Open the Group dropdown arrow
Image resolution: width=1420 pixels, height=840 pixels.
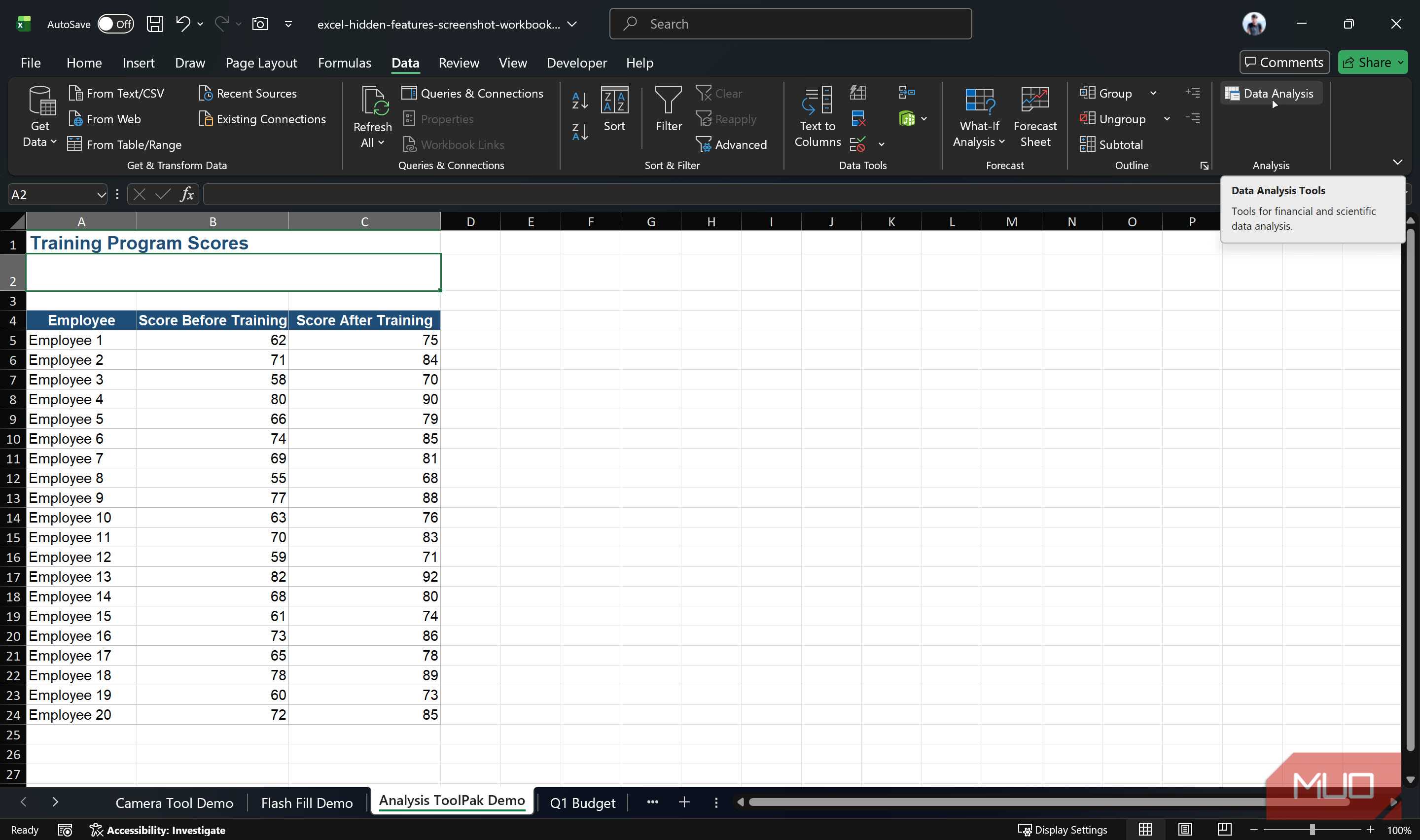point(1153,93)
